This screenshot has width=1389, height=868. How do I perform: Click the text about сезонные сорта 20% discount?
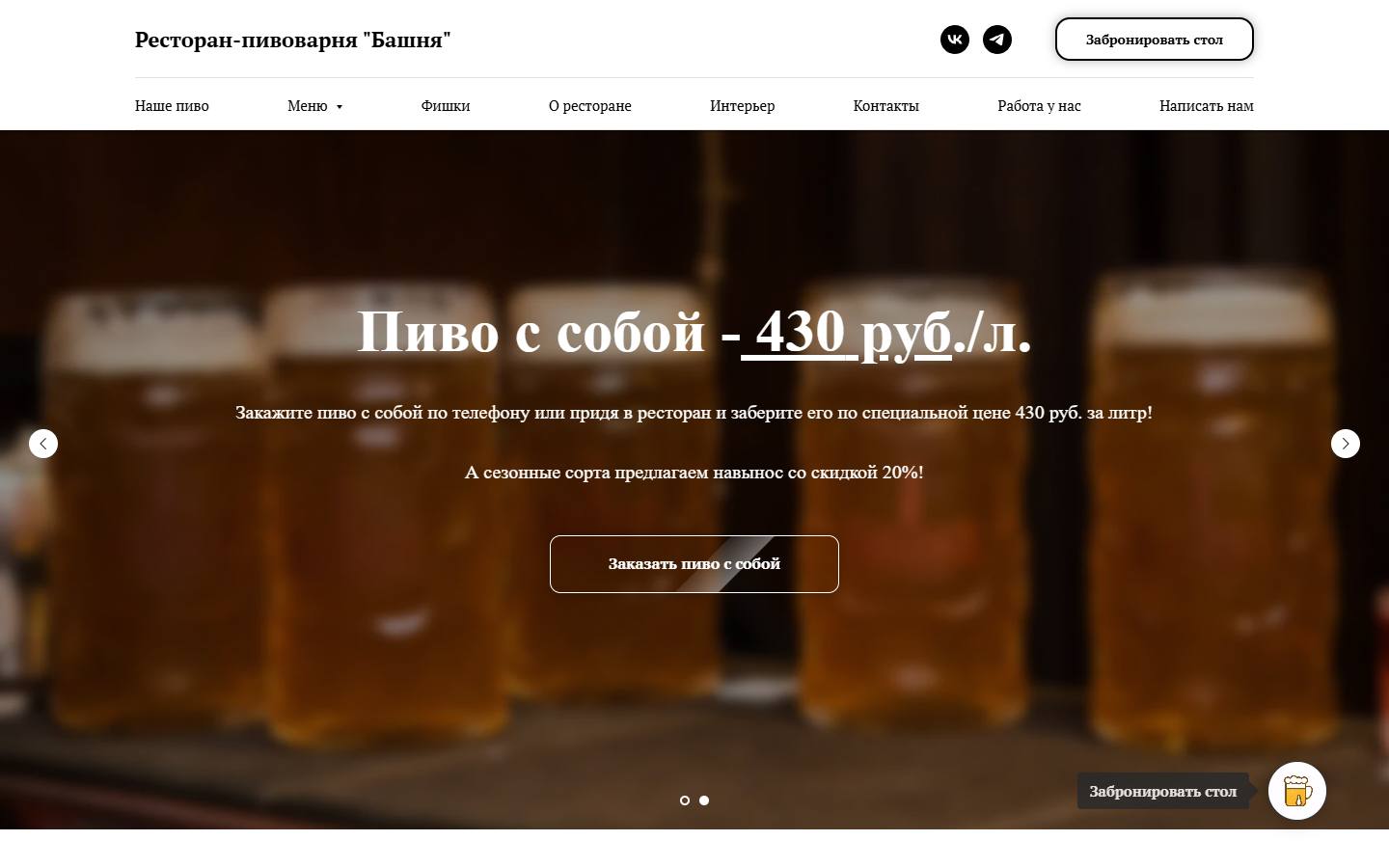694,473
